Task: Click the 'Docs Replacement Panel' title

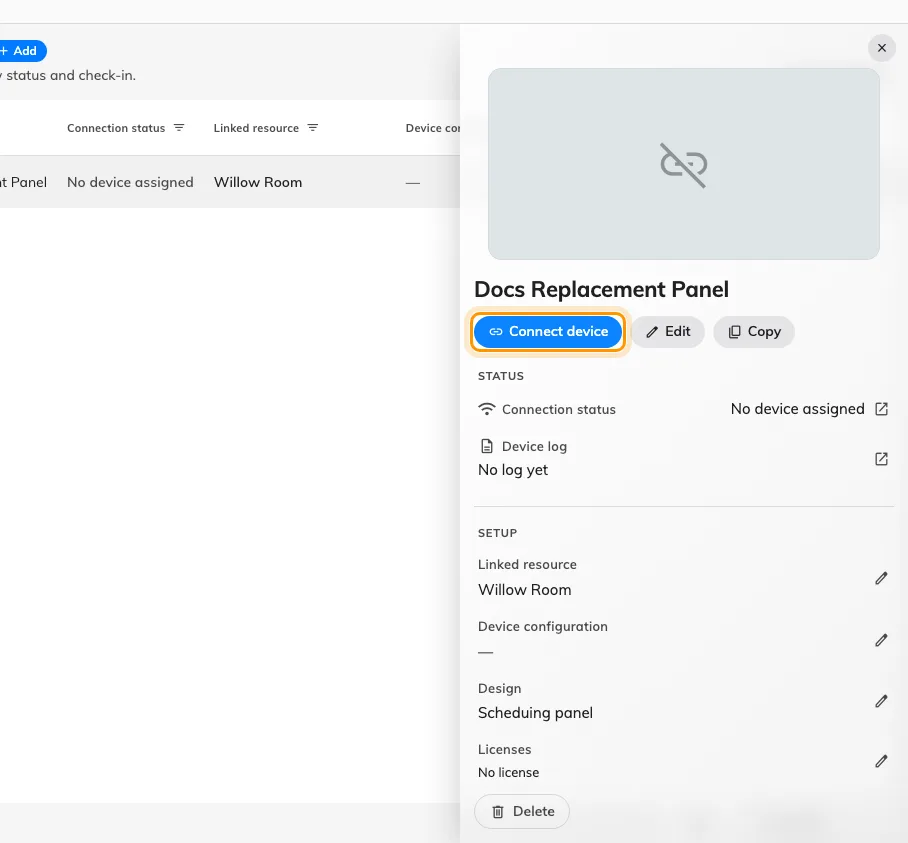Action: tap(601, 289)
